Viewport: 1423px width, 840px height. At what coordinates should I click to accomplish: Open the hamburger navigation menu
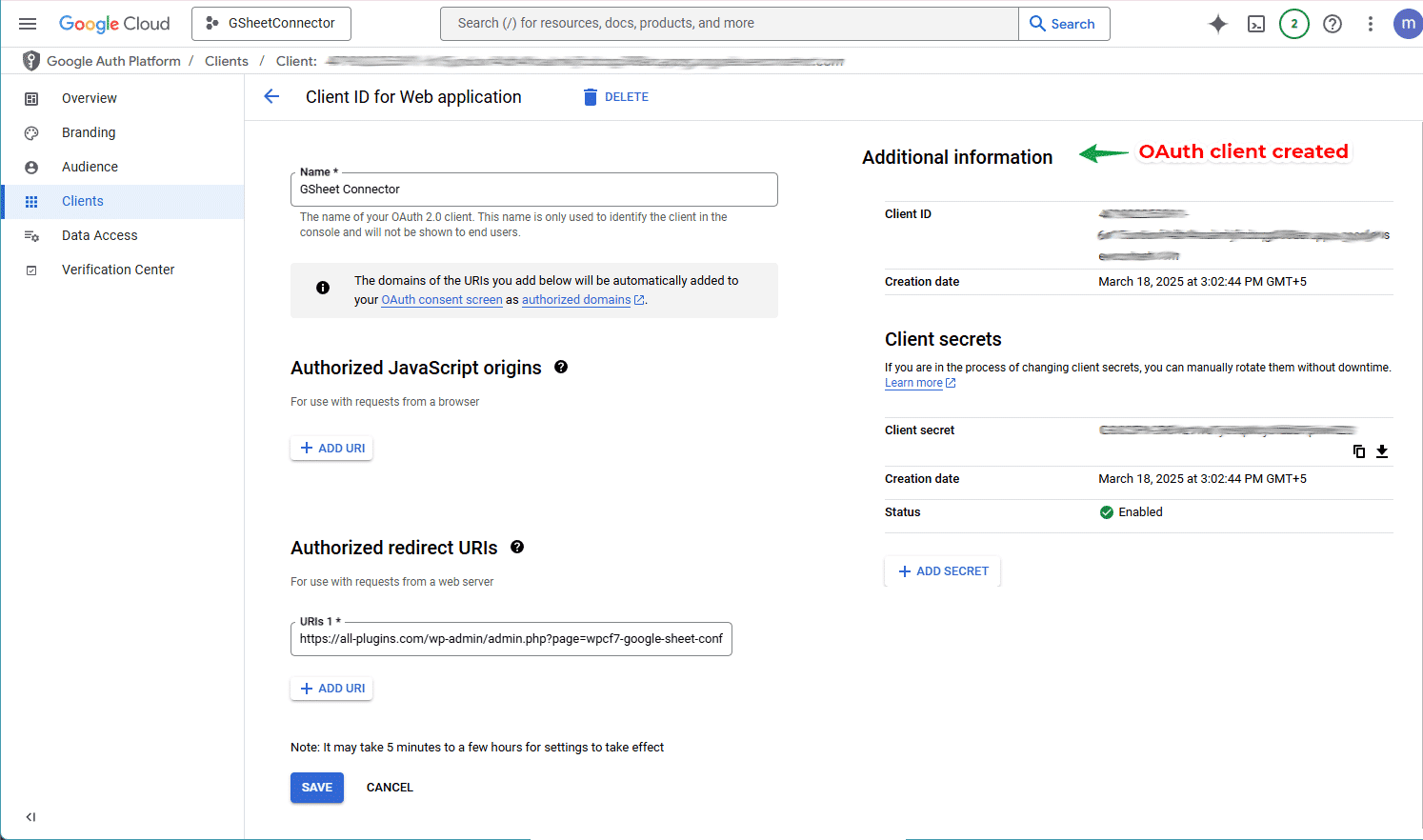(x=28, y=24)
